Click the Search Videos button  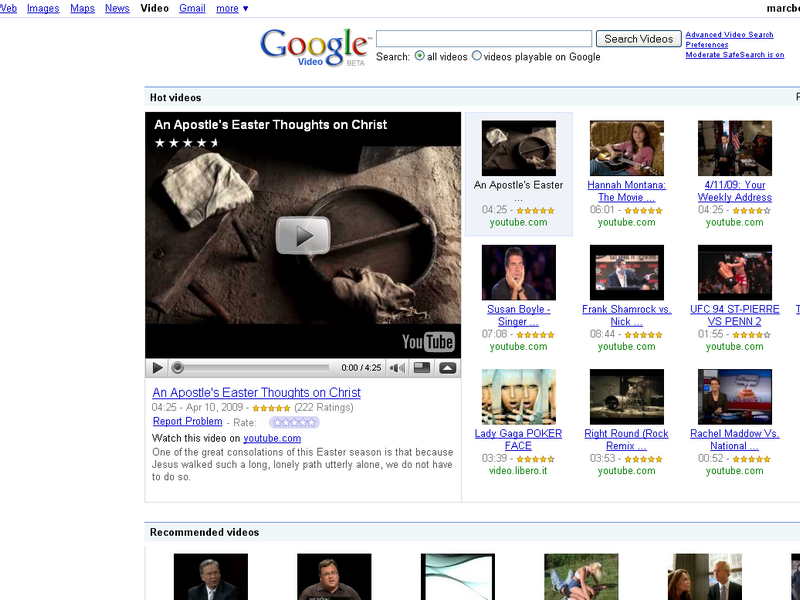(x=638, y=39)
